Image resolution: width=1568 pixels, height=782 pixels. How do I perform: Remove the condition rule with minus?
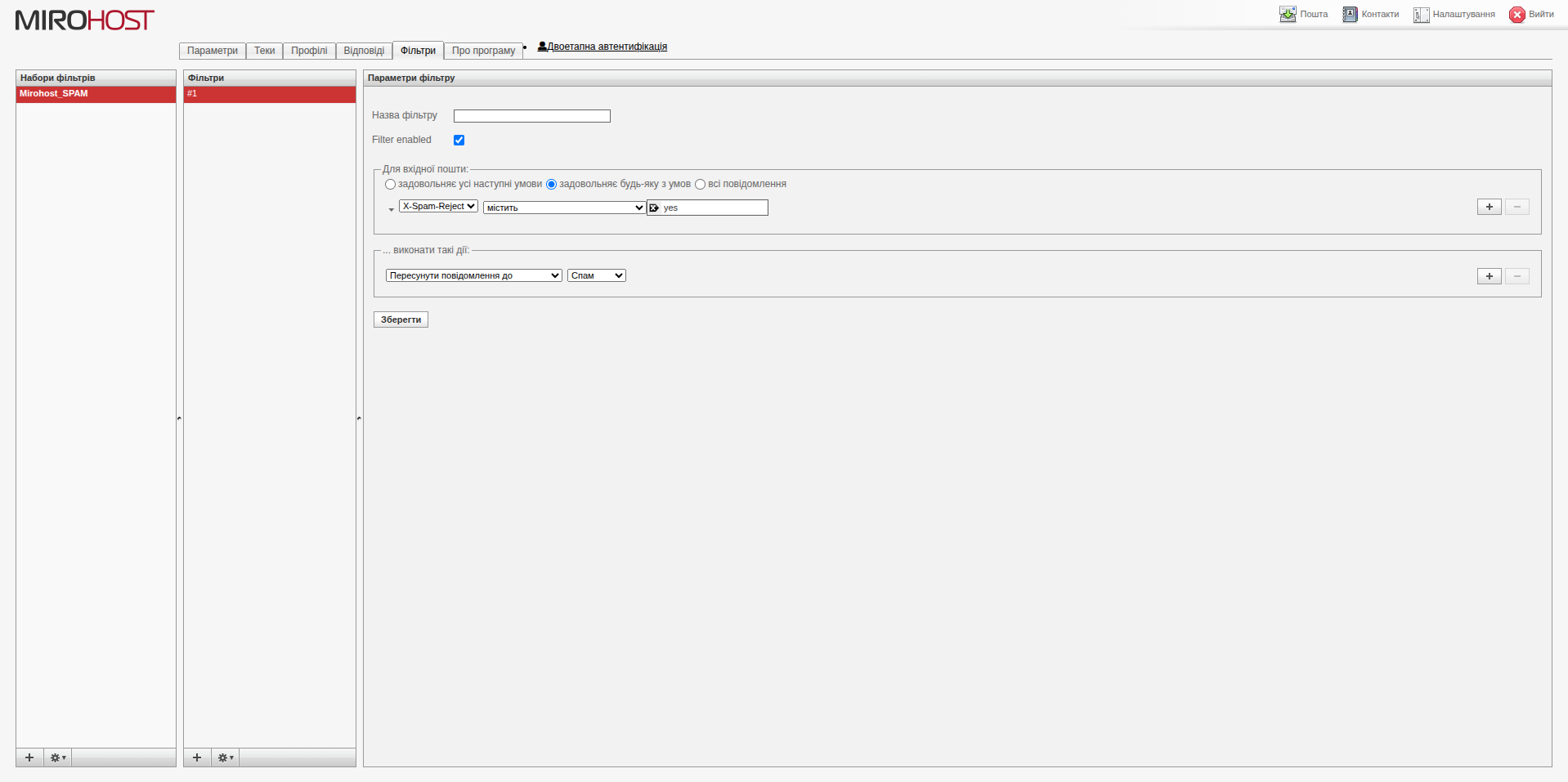pos(1517,207)
